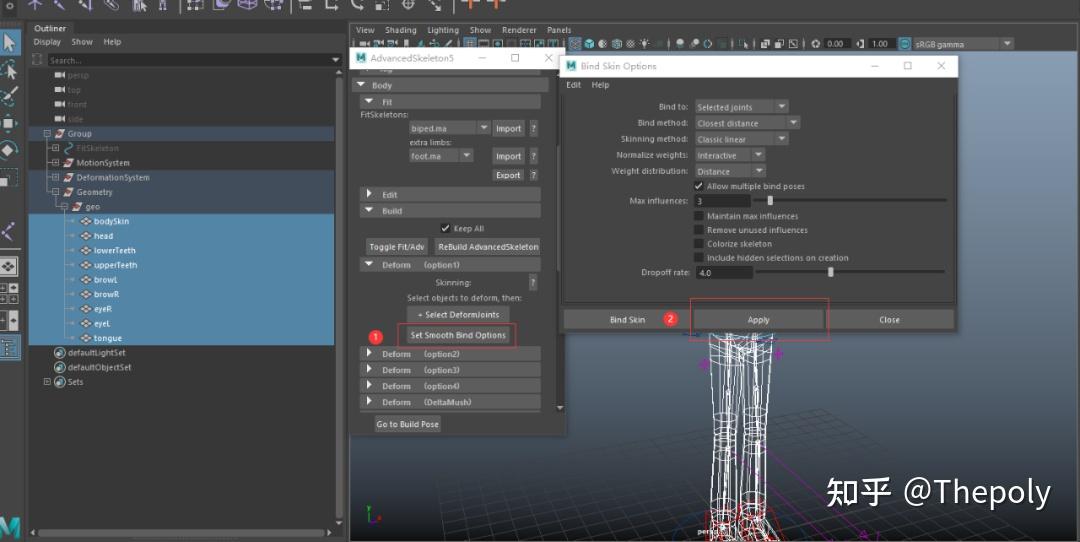Viewport: 1080px width, 542px height.
Task: Click Set Smooth Bind Options button
Action: point(458,335)
